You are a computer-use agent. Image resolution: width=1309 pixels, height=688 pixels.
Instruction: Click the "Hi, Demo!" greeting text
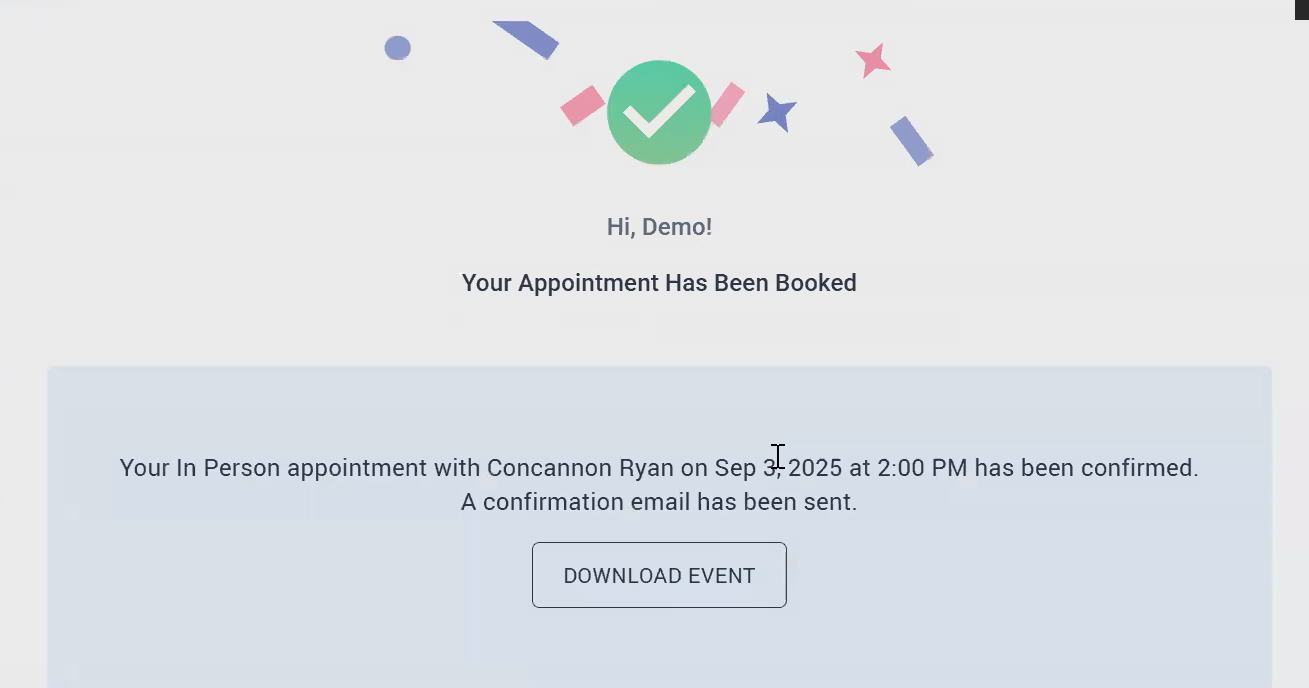(659, 227)
